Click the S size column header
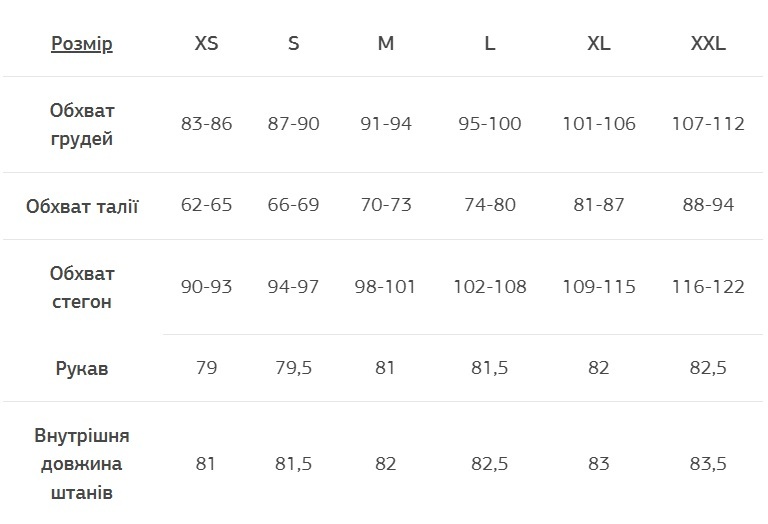Screen dimensions: 768x524 (293, 44)
